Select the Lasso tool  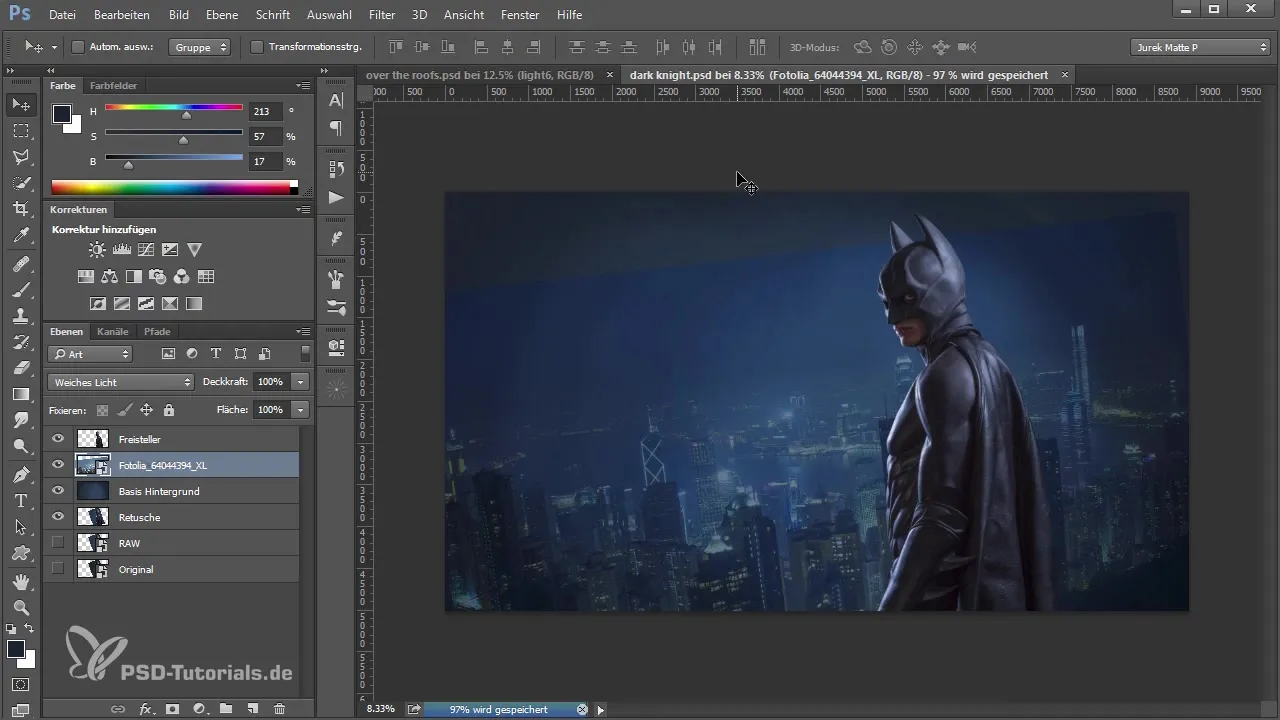coord(21,157)
